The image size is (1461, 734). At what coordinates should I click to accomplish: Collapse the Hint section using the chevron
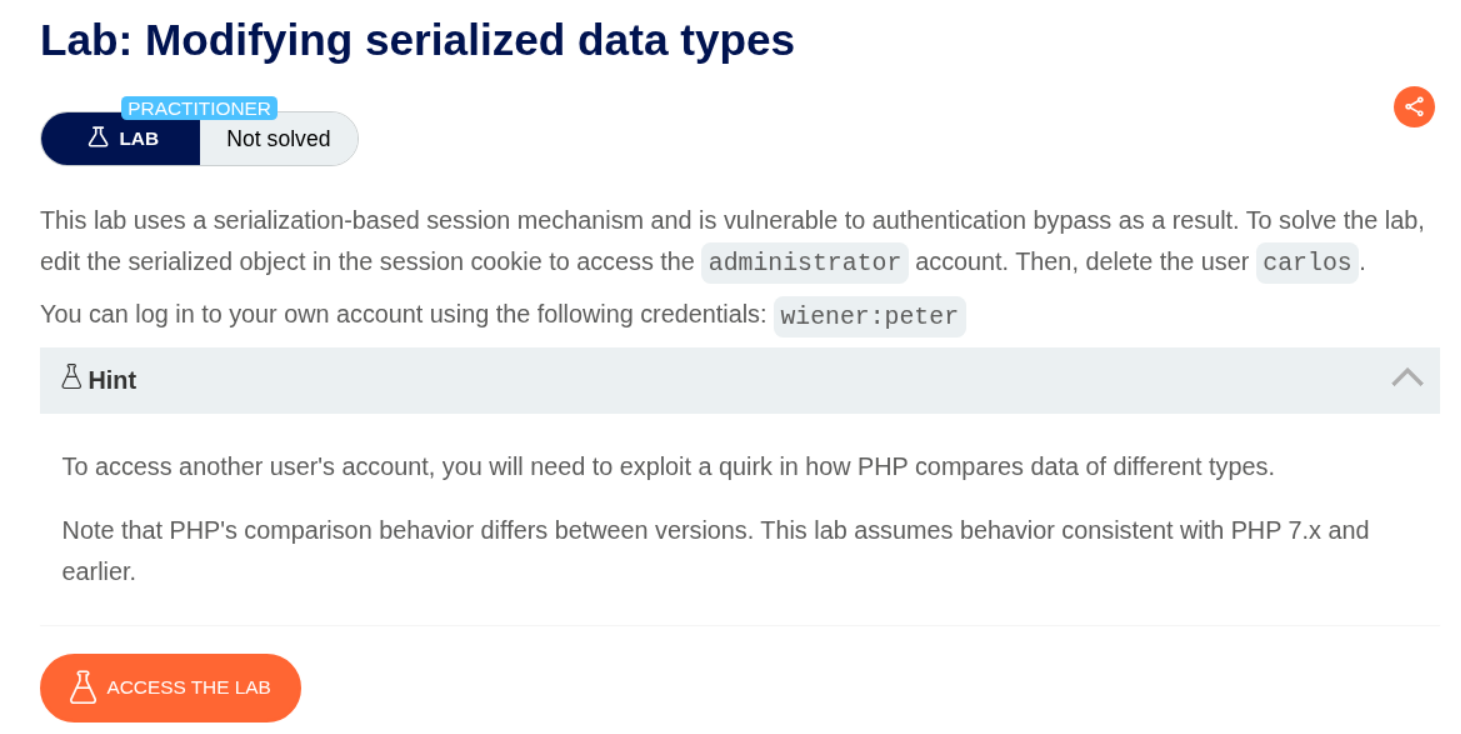tap(1407, 378)
